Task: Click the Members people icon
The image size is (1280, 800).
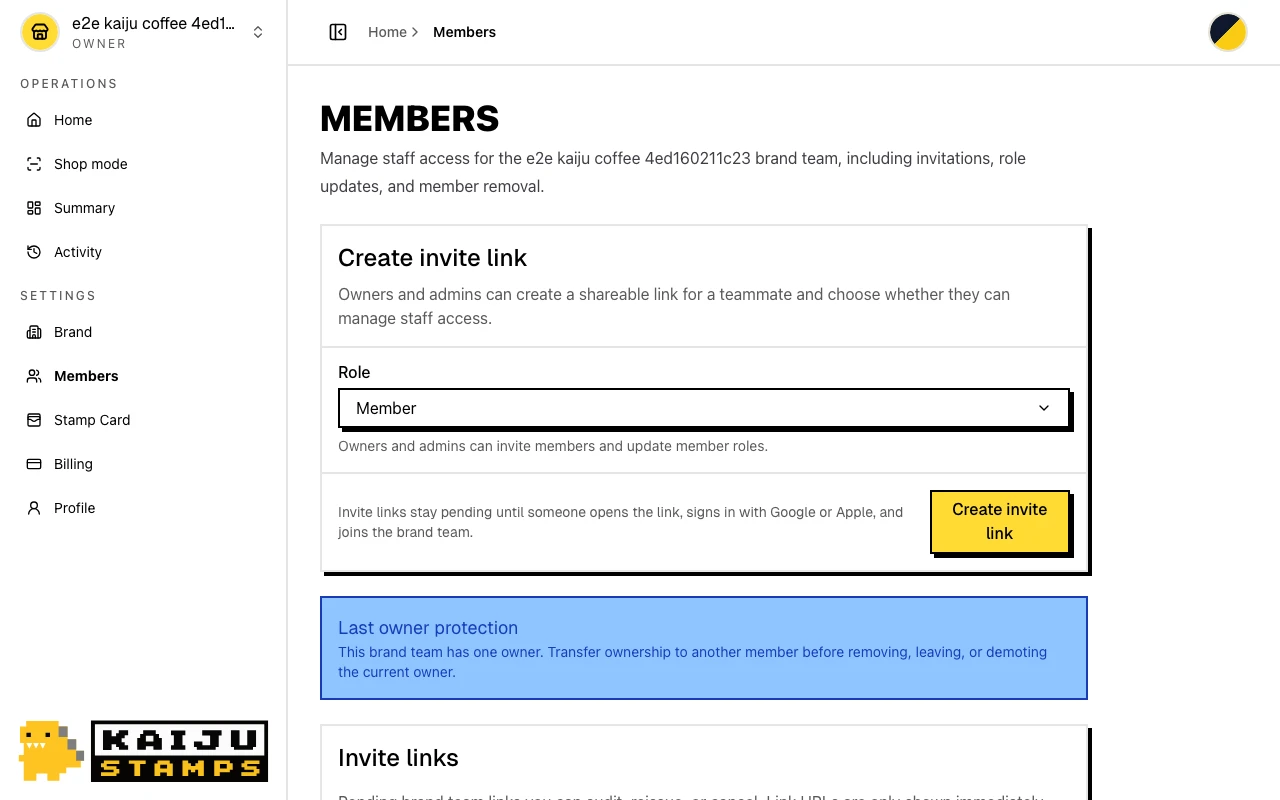Action: (x=34, y=376)
